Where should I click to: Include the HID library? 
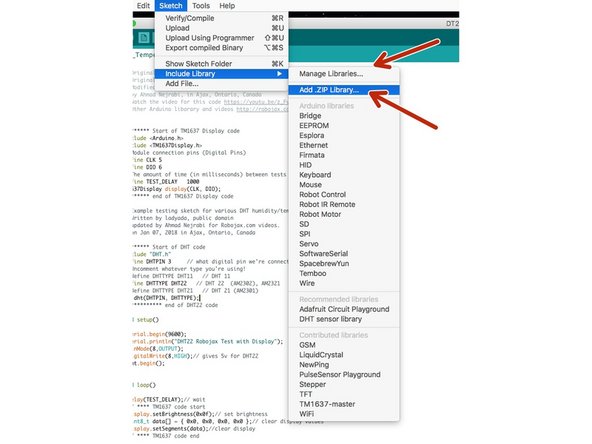click(344, 165)
